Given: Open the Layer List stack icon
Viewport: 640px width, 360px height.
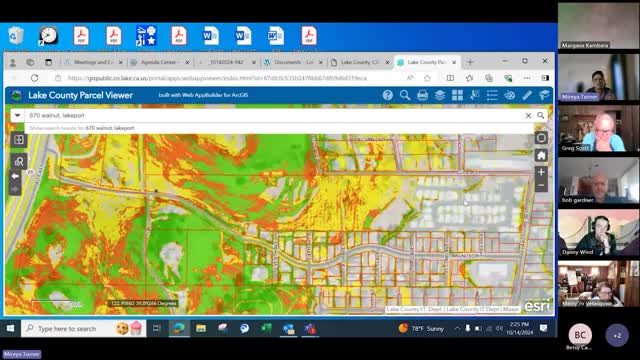Looking at the screenshot, I should coord(440,95).
